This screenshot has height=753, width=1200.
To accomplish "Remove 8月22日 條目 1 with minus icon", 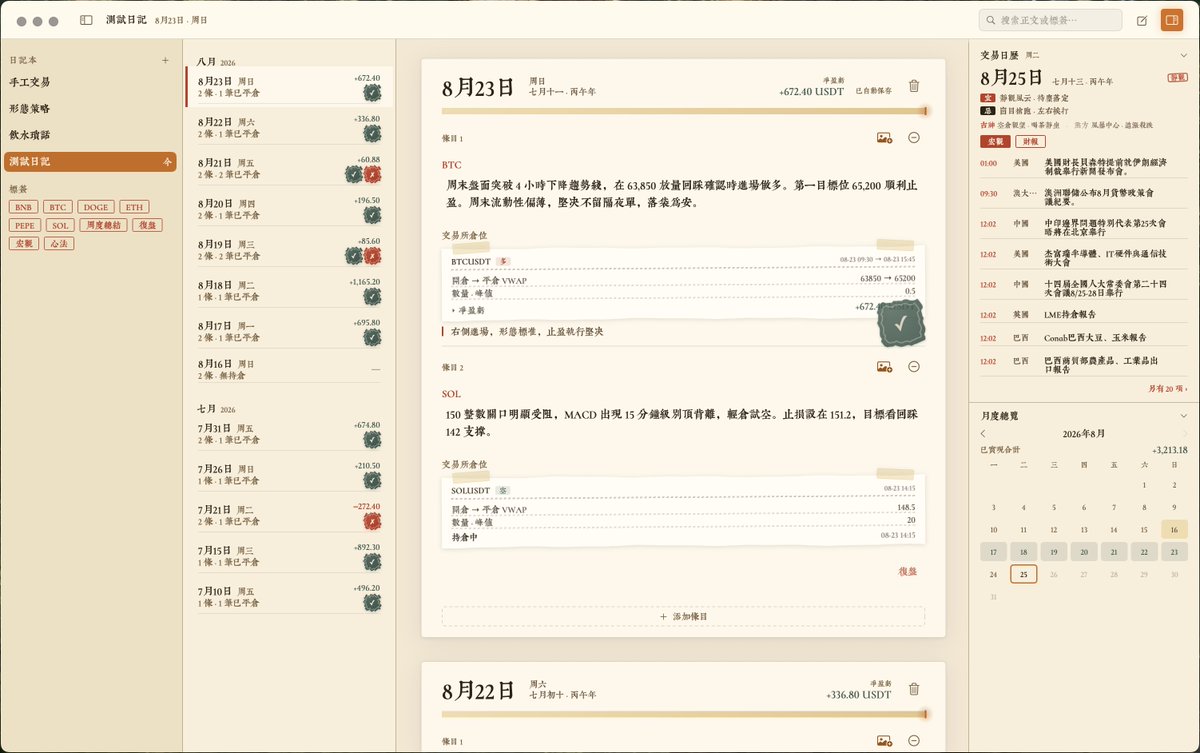I will (x=914, y=741).
